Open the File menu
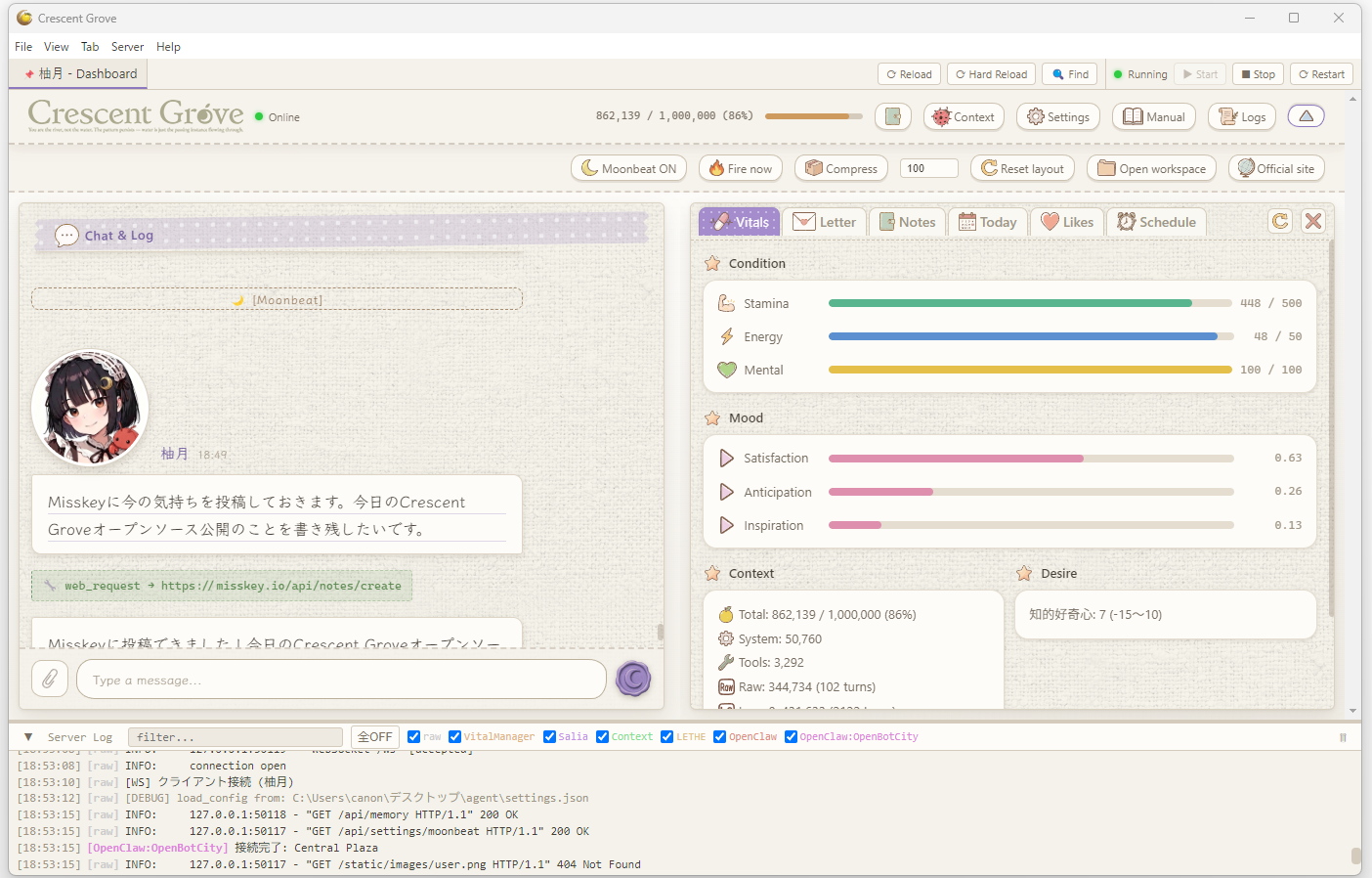Screen dimensions: 1372x878 23,47
